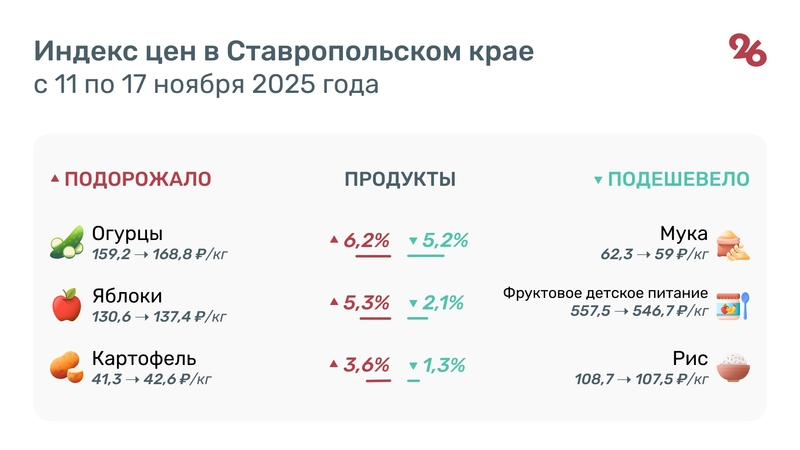
Task: Click red up-triangle beside ПОДОРОЖАЛО
Action: [x=55, y=180]
